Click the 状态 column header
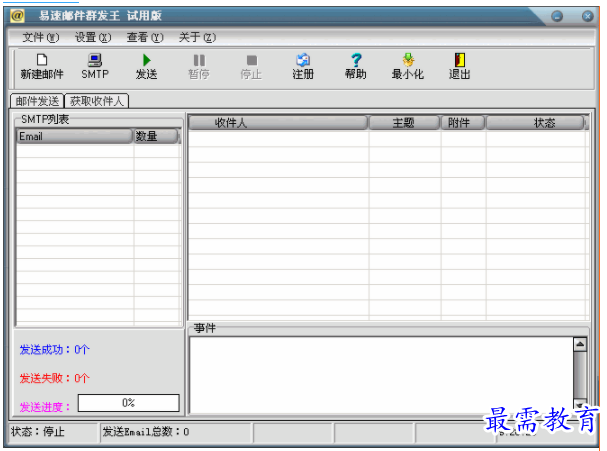Screen dimensions: 607x451 (x=535, y=123)
